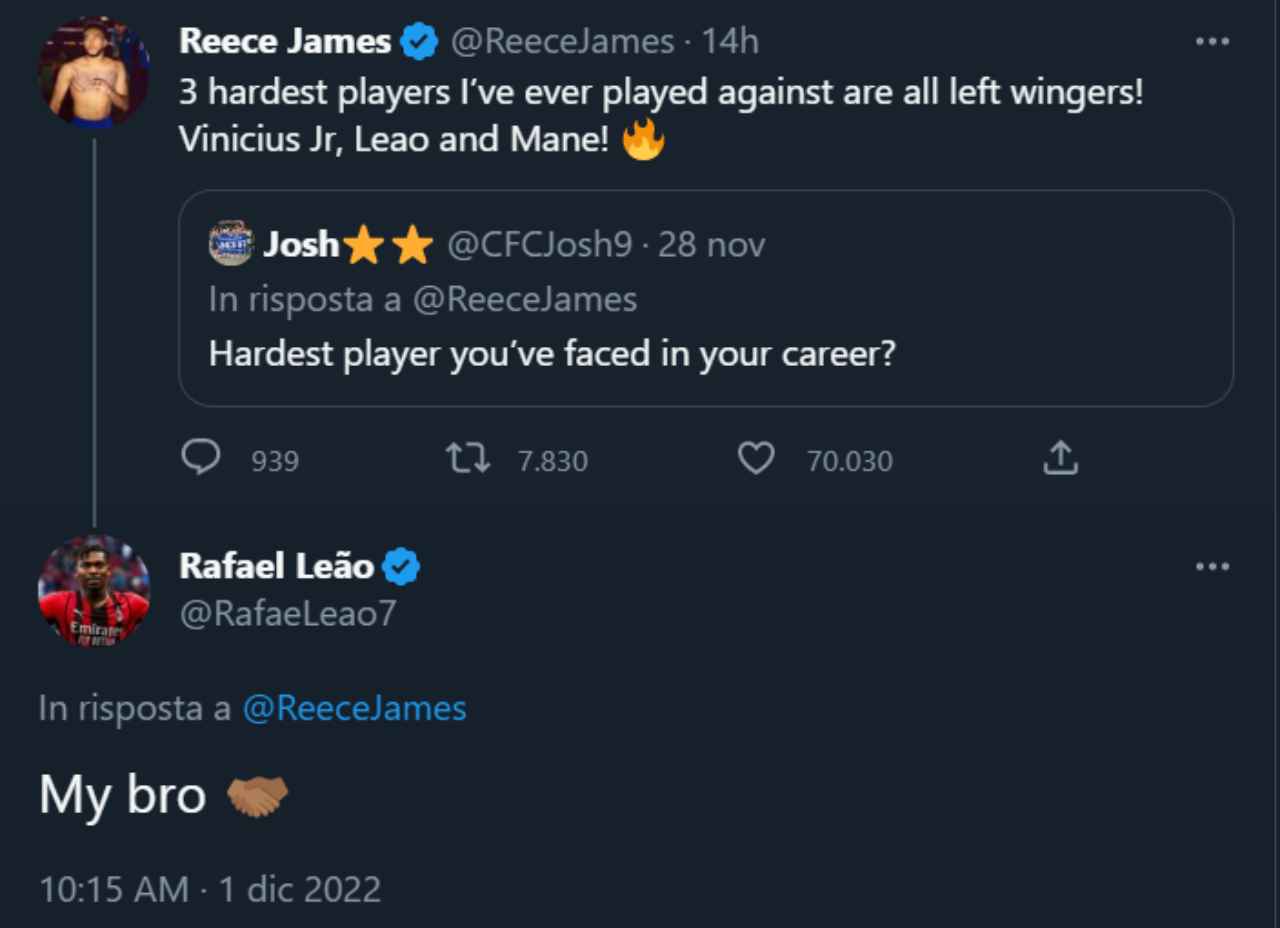This screenshot has height=928, width=1280.
Task: Select the heart icon showing 70.030 likes
Action: pyautogui.click(x=756, y=458)
